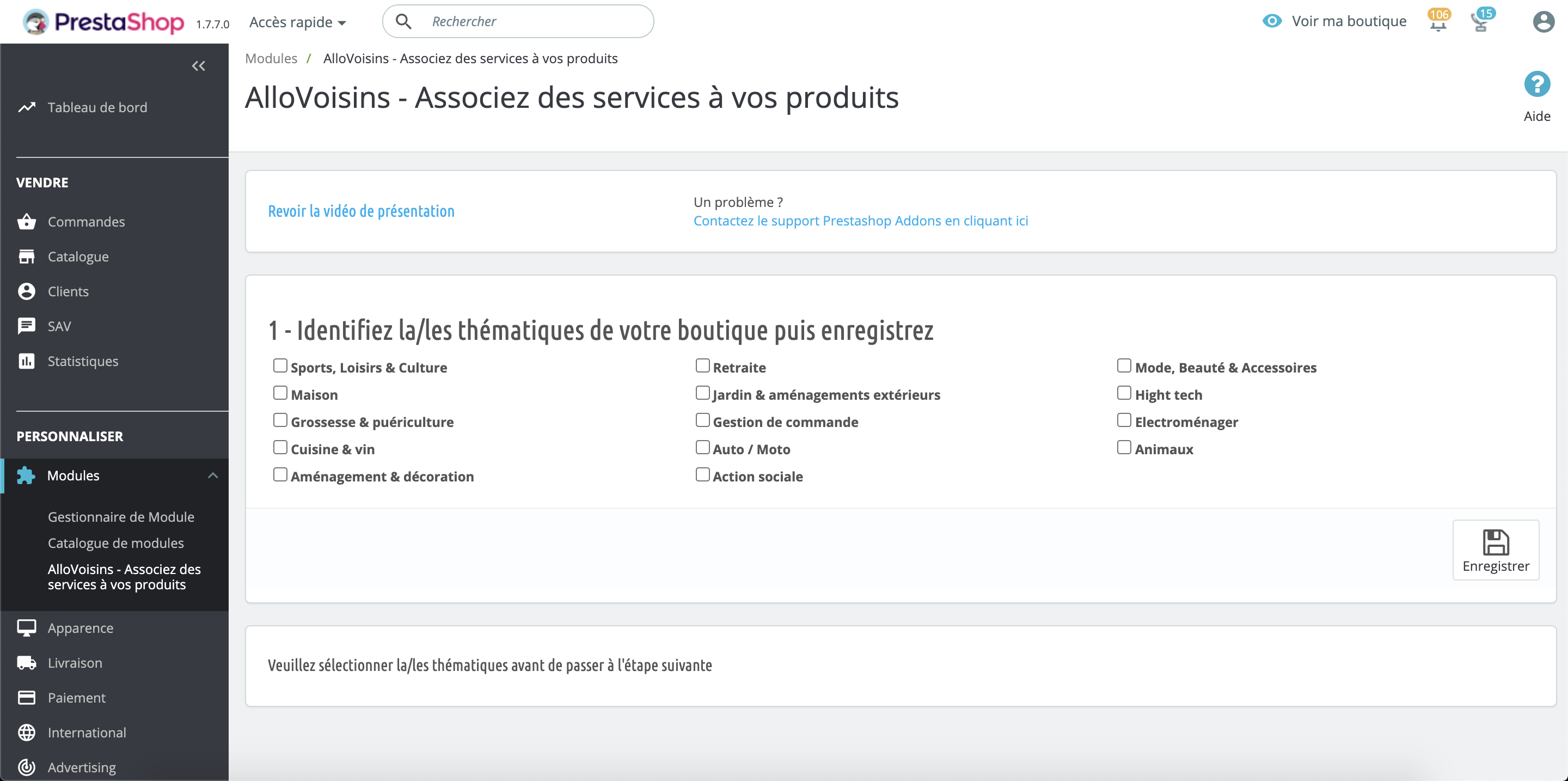Open the Commandes menu
Screen dimensions: 1568x781
(87, 222)
